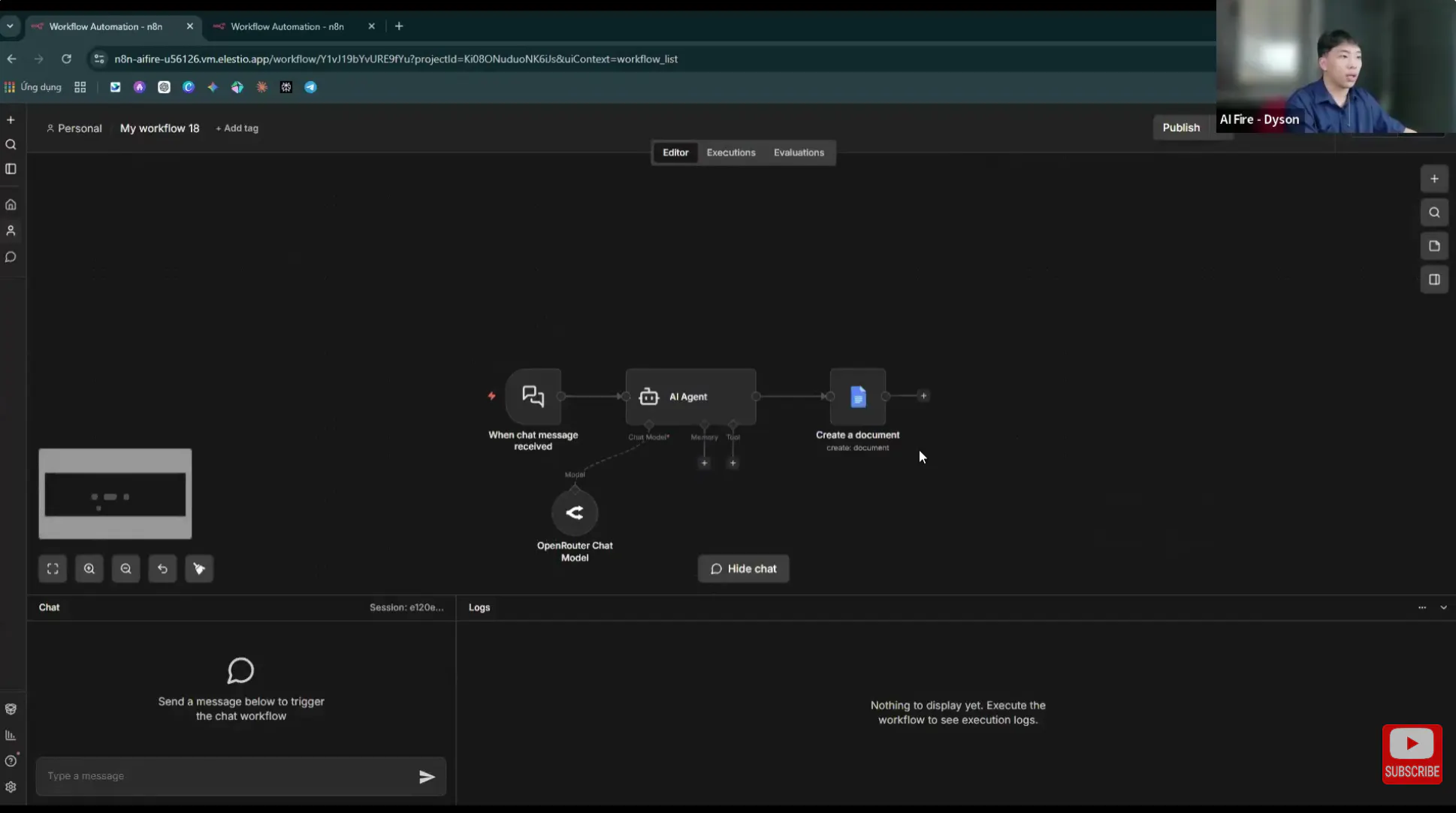Select the AI Agent node

click(x=690, y=396)
